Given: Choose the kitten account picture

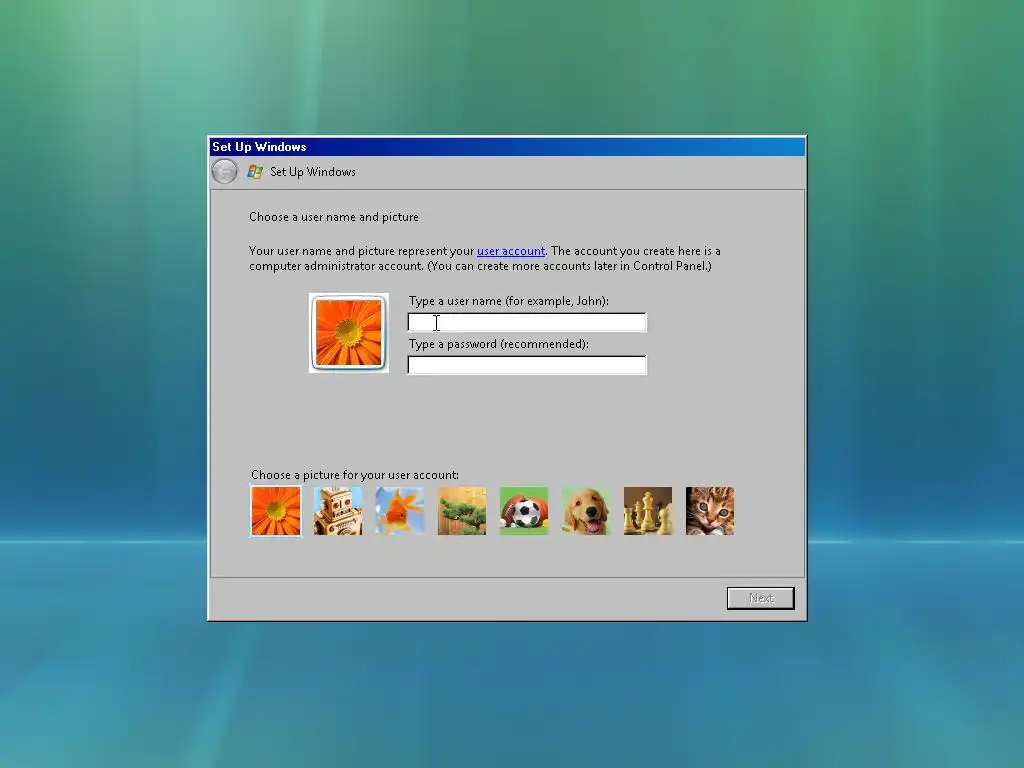Looking at the screenshot, I should pyautogui.click(x=710, y=511).
